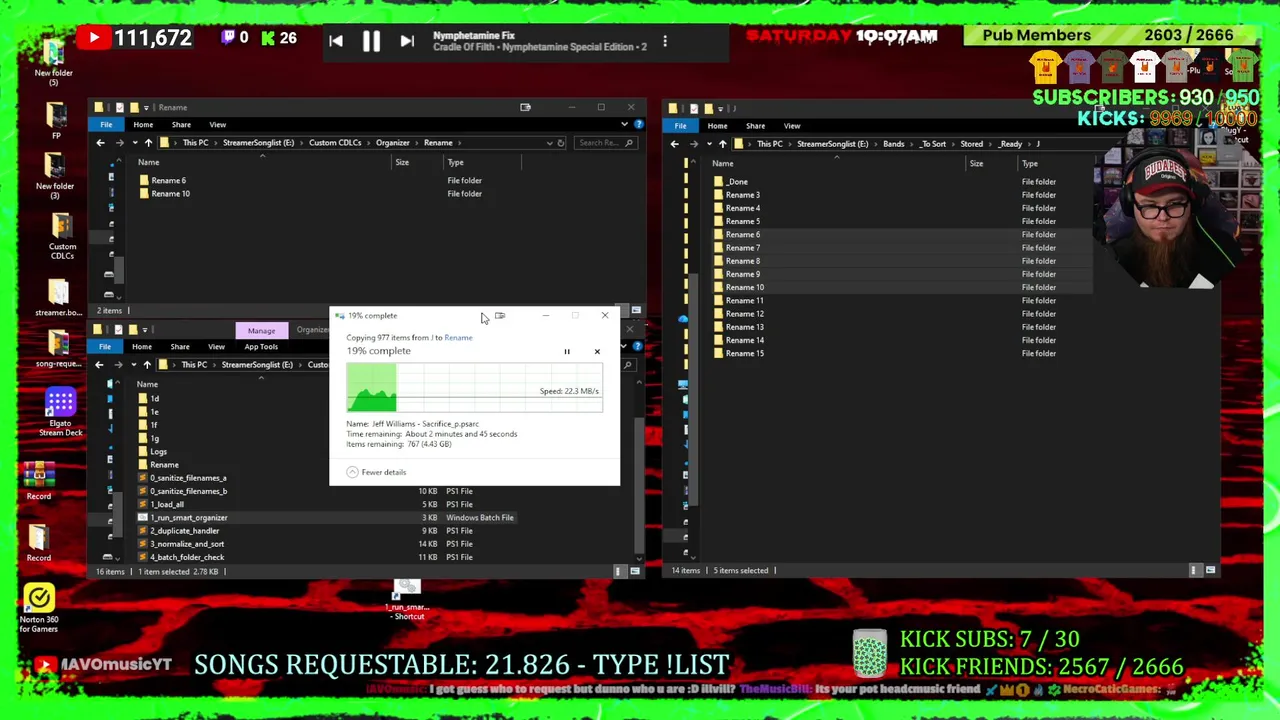Skip to the previous track in media overlay
The image size is (1280, 720).
(336, 41)
